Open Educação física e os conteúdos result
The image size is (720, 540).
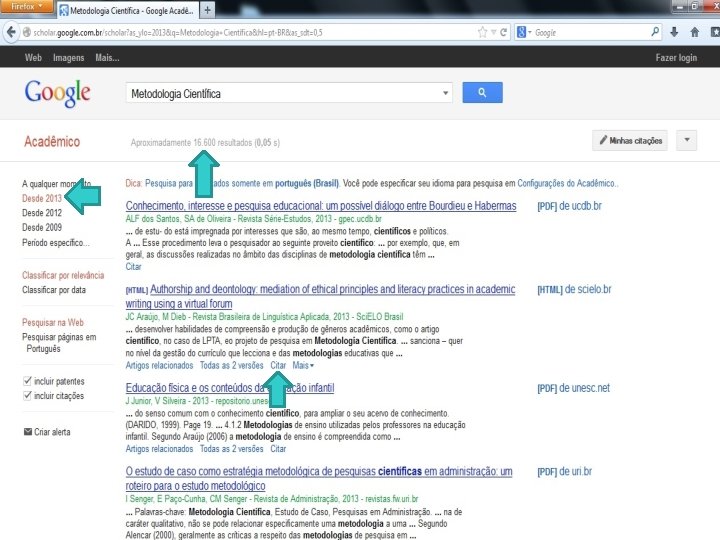(x=230, y=388)
